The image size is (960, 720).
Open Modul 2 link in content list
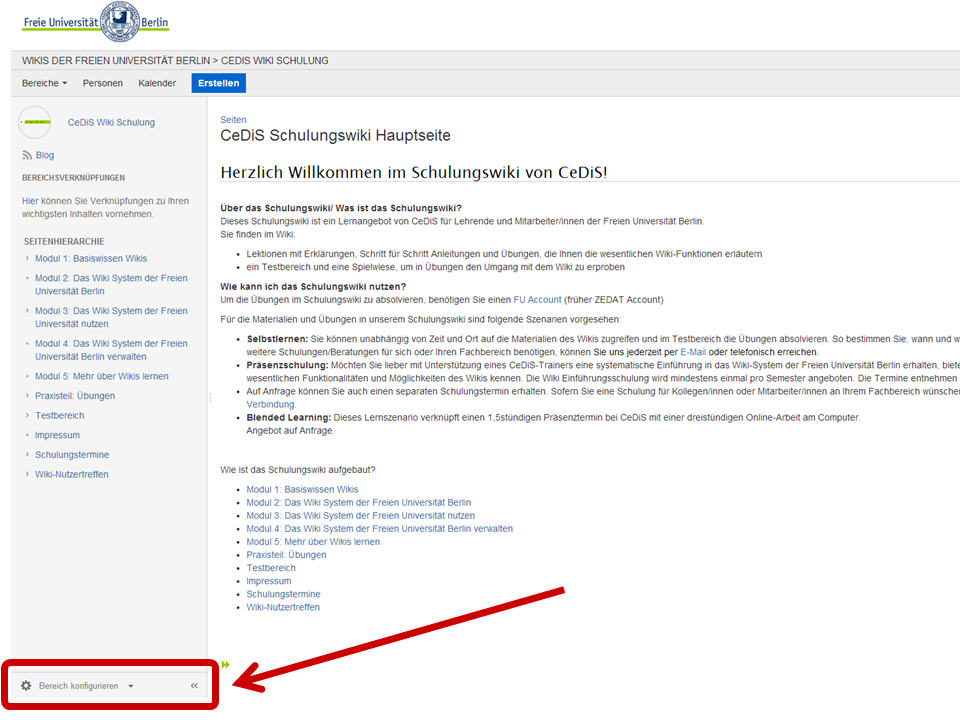pyautogui.click(x=359, y=502)
